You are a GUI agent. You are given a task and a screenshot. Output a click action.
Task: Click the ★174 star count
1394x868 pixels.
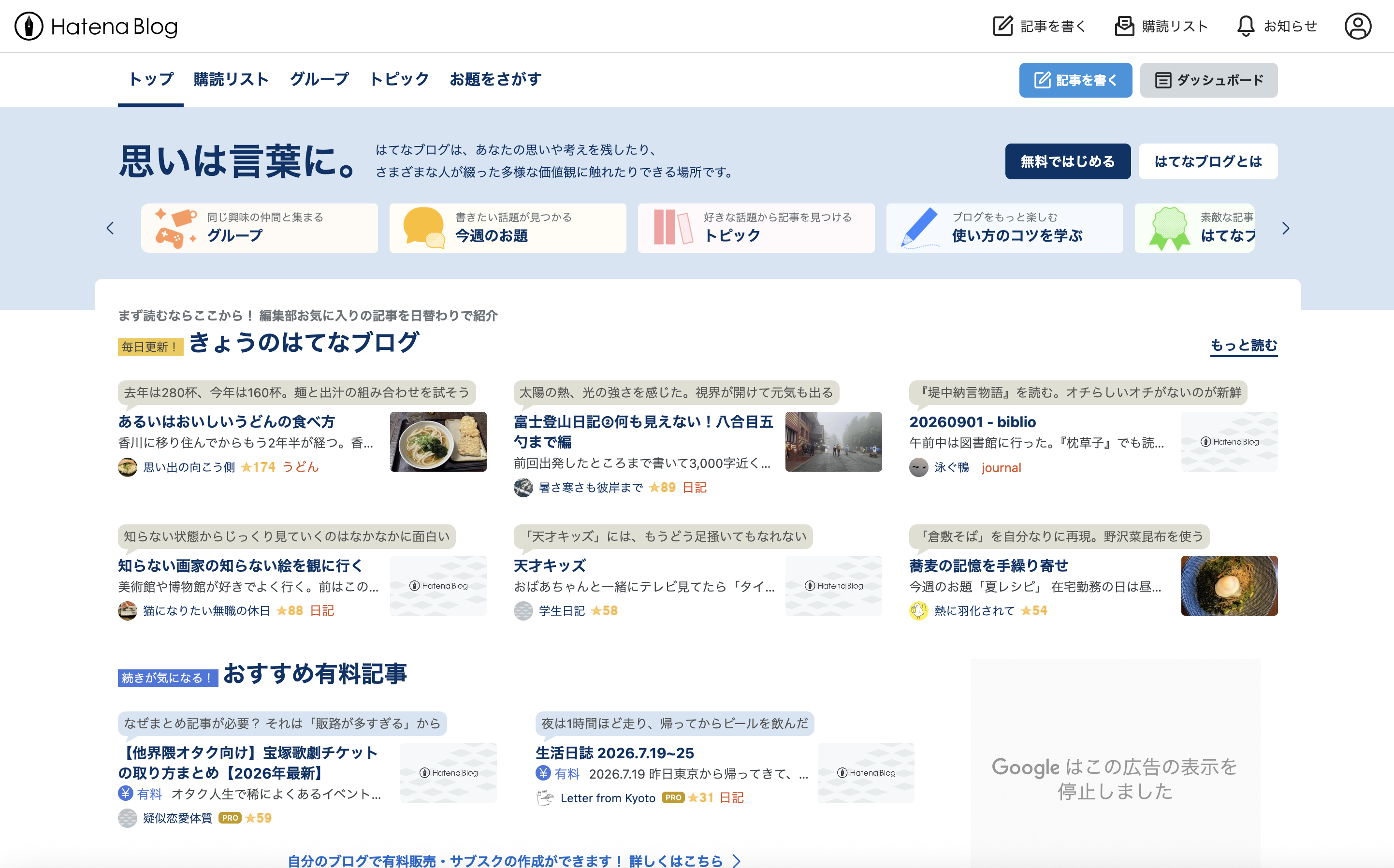(x=259, y=467)
